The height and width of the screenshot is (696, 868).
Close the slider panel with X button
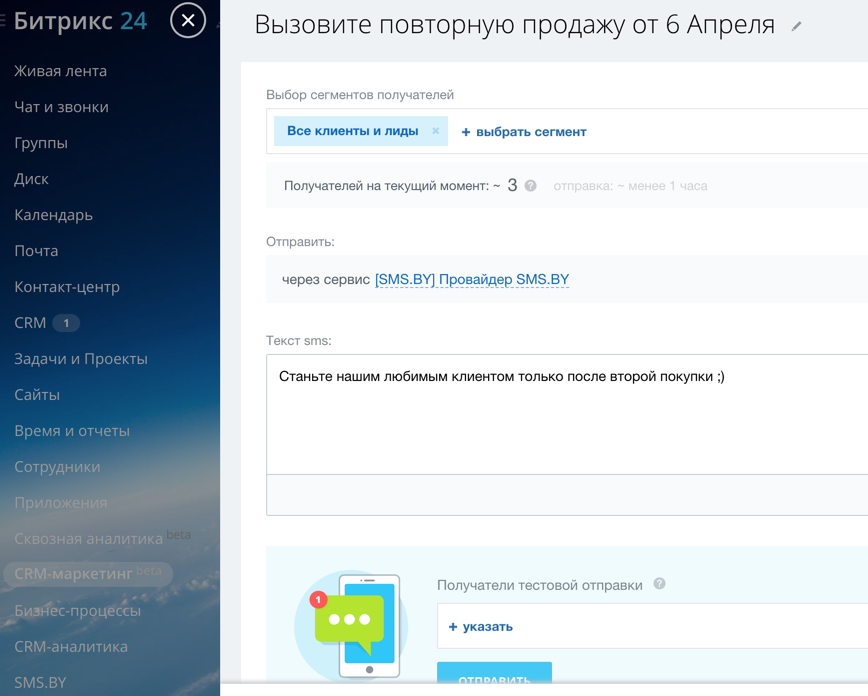(188, 20)
